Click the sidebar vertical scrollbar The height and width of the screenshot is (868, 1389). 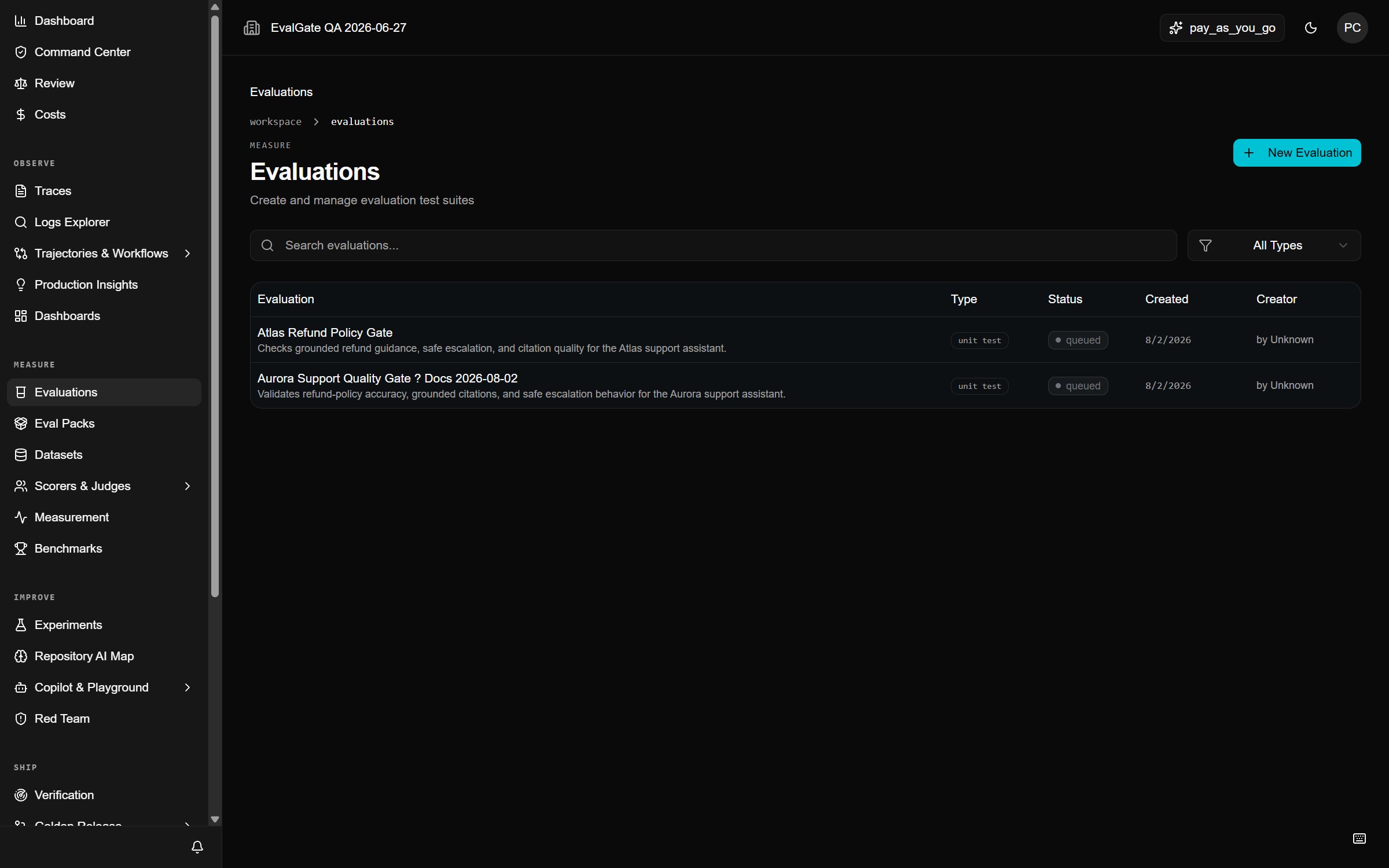215,307
